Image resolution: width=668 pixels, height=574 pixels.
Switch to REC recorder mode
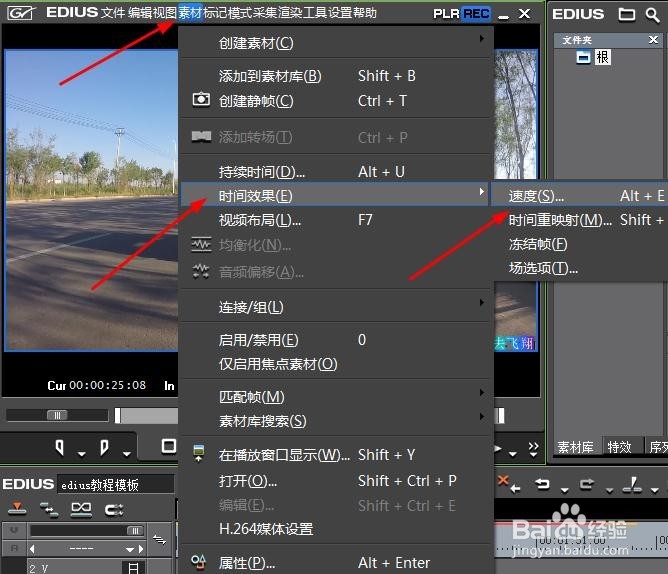tap(476, 14)
